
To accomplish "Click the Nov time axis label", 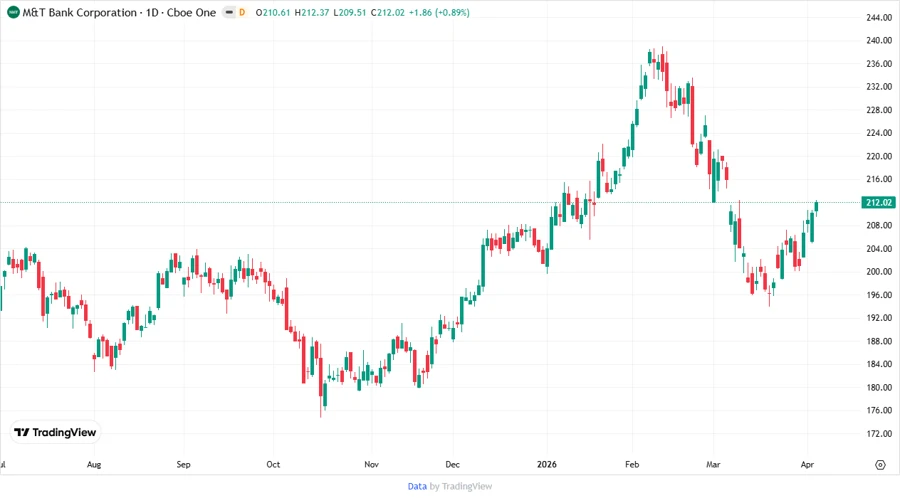I will tap(371, 465).
